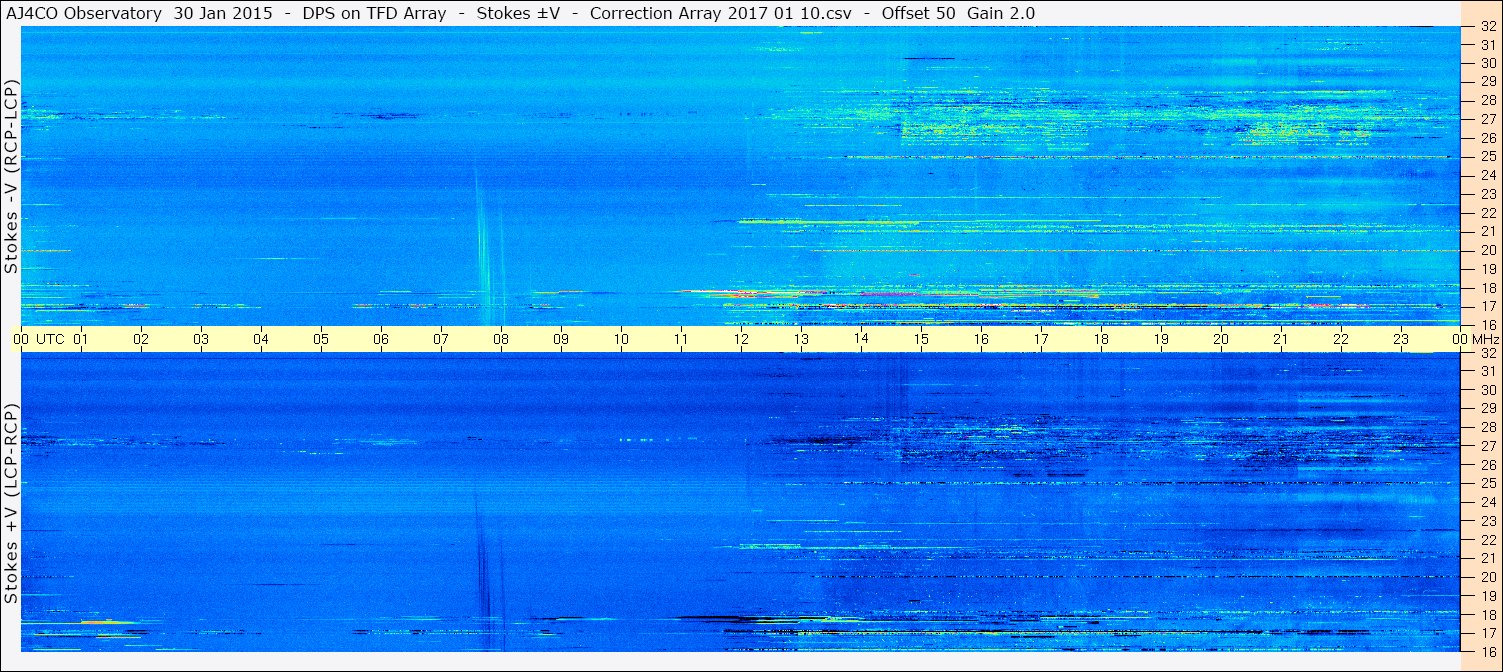Click Correction Array 2017 01 10.csv filename
Image resolution: width=1503 pixels, height=672 pixels.
tap(720, 13)
